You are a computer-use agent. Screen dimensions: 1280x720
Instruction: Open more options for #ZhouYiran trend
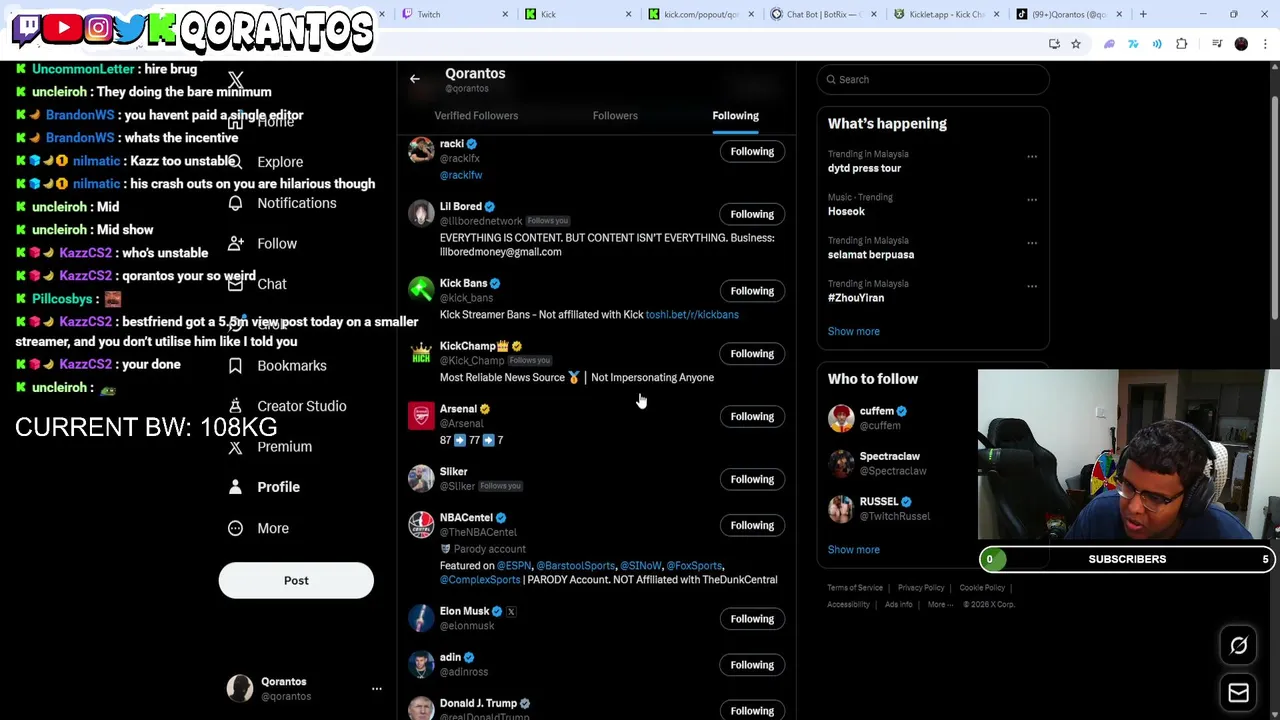pos(1032,286)
